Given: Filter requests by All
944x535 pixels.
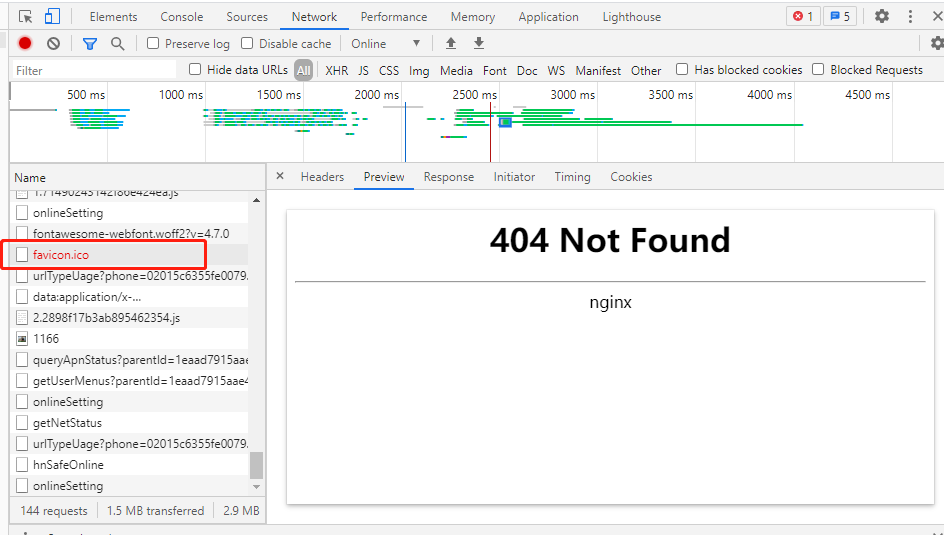Looking at the screenshot, I should 303,70.
